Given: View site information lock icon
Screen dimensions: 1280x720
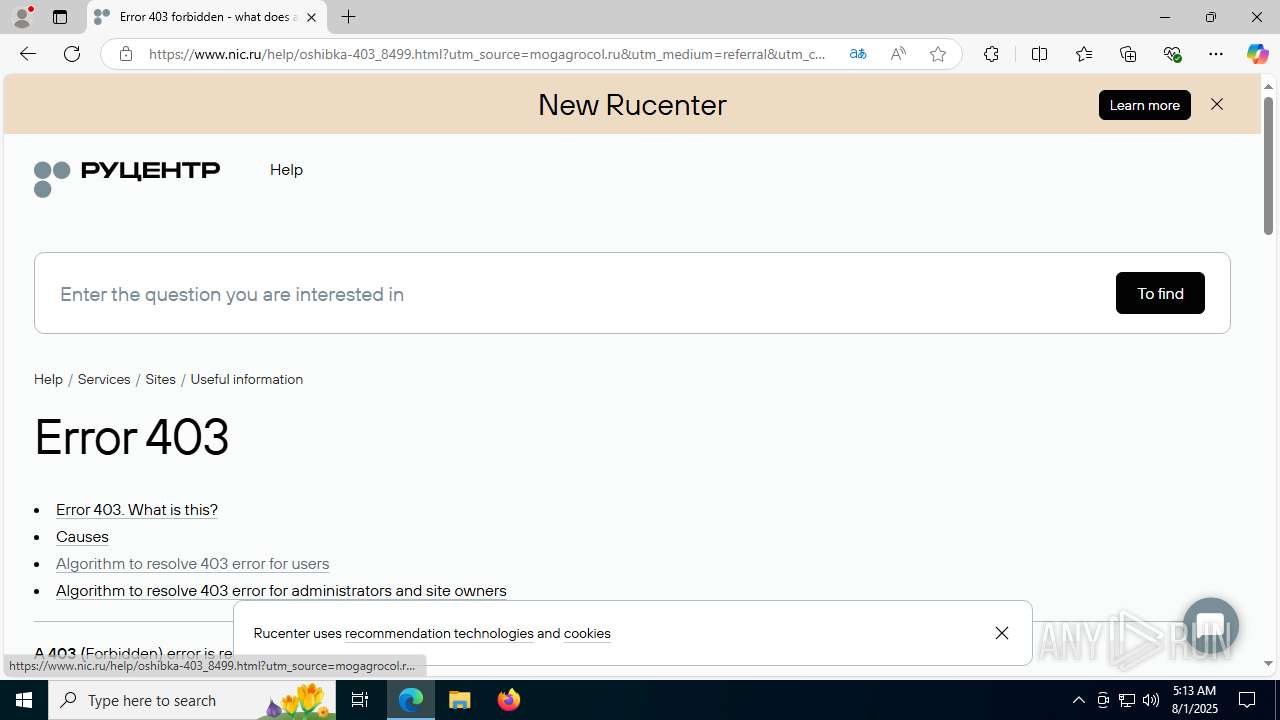Looking at the screenshot, I should 125,54.
